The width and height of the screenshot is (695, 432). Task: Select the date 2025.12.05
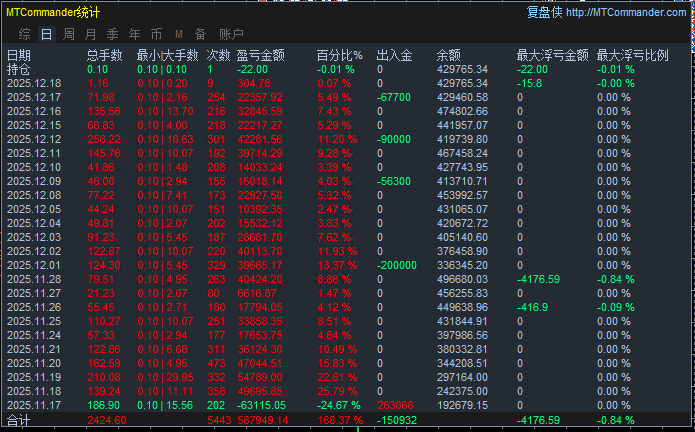coord(34,210)
